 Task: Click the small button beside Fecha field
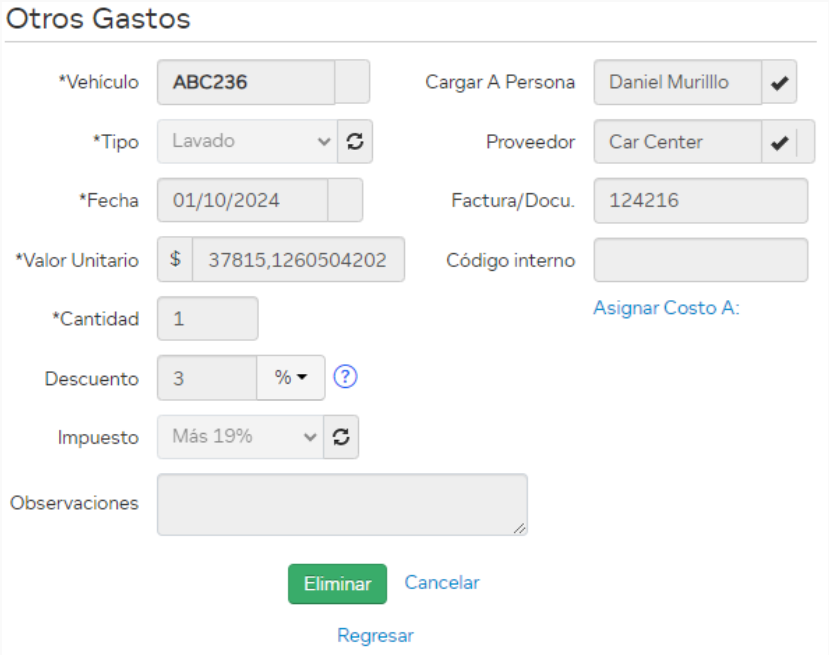click(346, 200)
